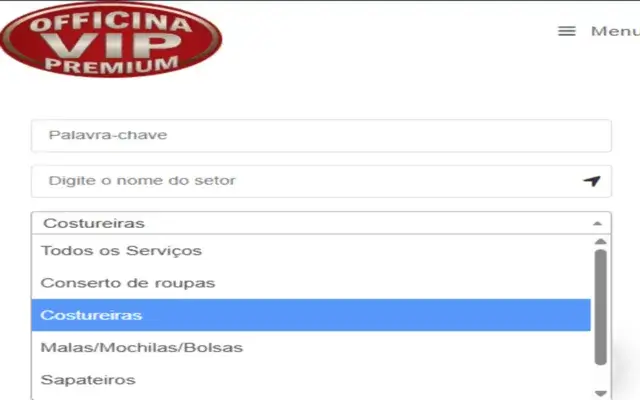Click the scrollbar track below the thumb
640x400 pixels.
coord(600,377)
